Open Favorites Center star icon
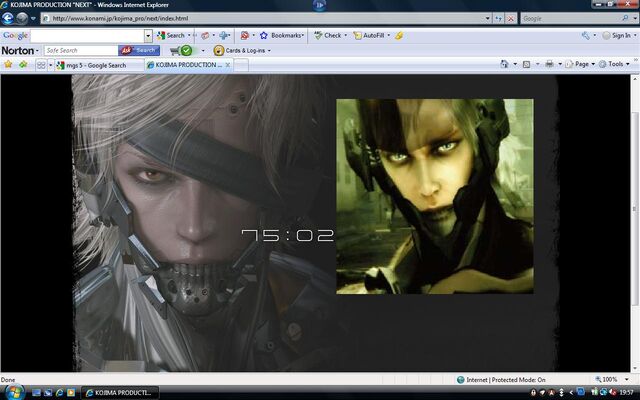Screen dimensions: 640x400 (x=8, y=64)
